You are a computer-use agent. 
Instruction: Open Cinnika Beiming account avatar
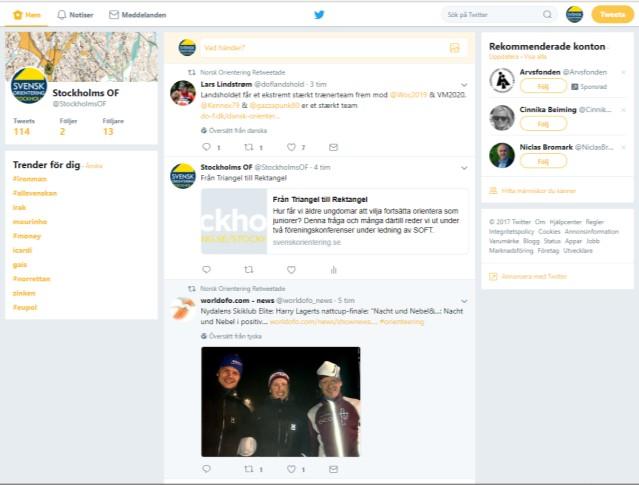502,118
